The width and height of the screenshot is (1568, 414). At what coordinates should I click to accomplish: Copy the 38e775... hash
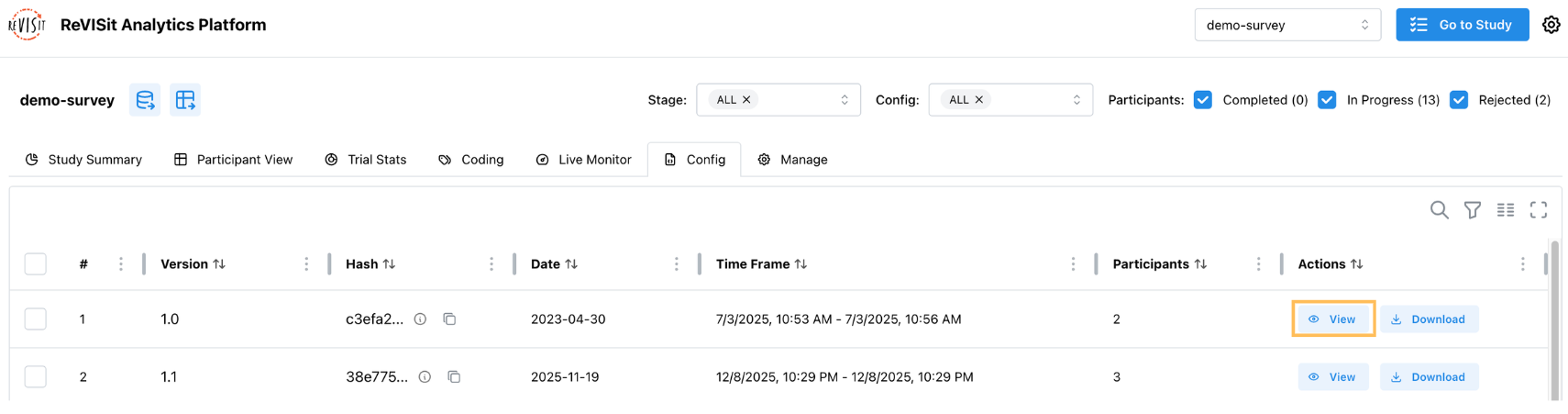coord(454,377)
